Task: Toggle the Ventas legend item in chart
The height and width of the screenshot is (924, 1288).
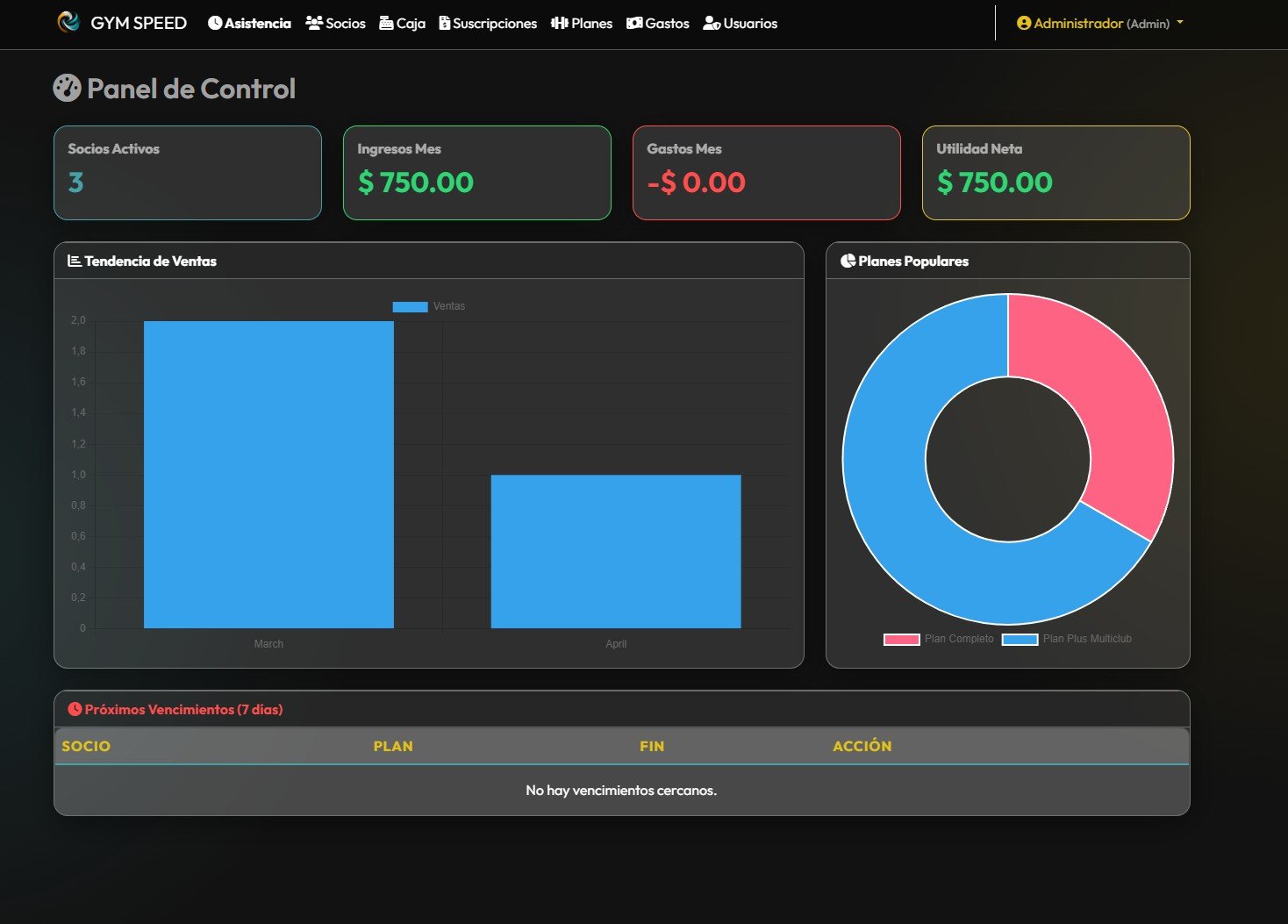Action: click(x=430, y=306)
